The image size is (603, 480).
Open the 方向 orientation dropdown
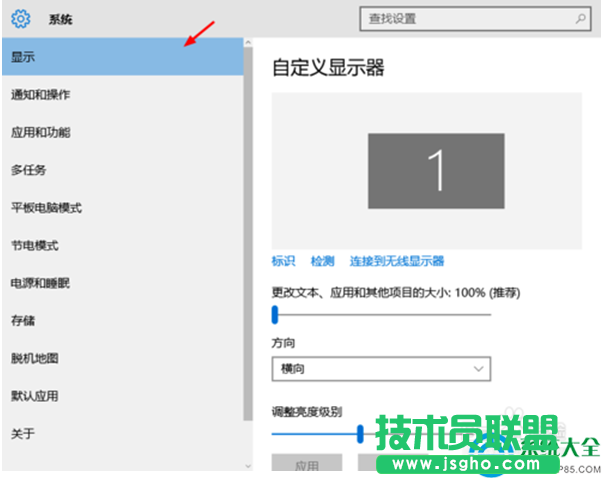point(381,369)
